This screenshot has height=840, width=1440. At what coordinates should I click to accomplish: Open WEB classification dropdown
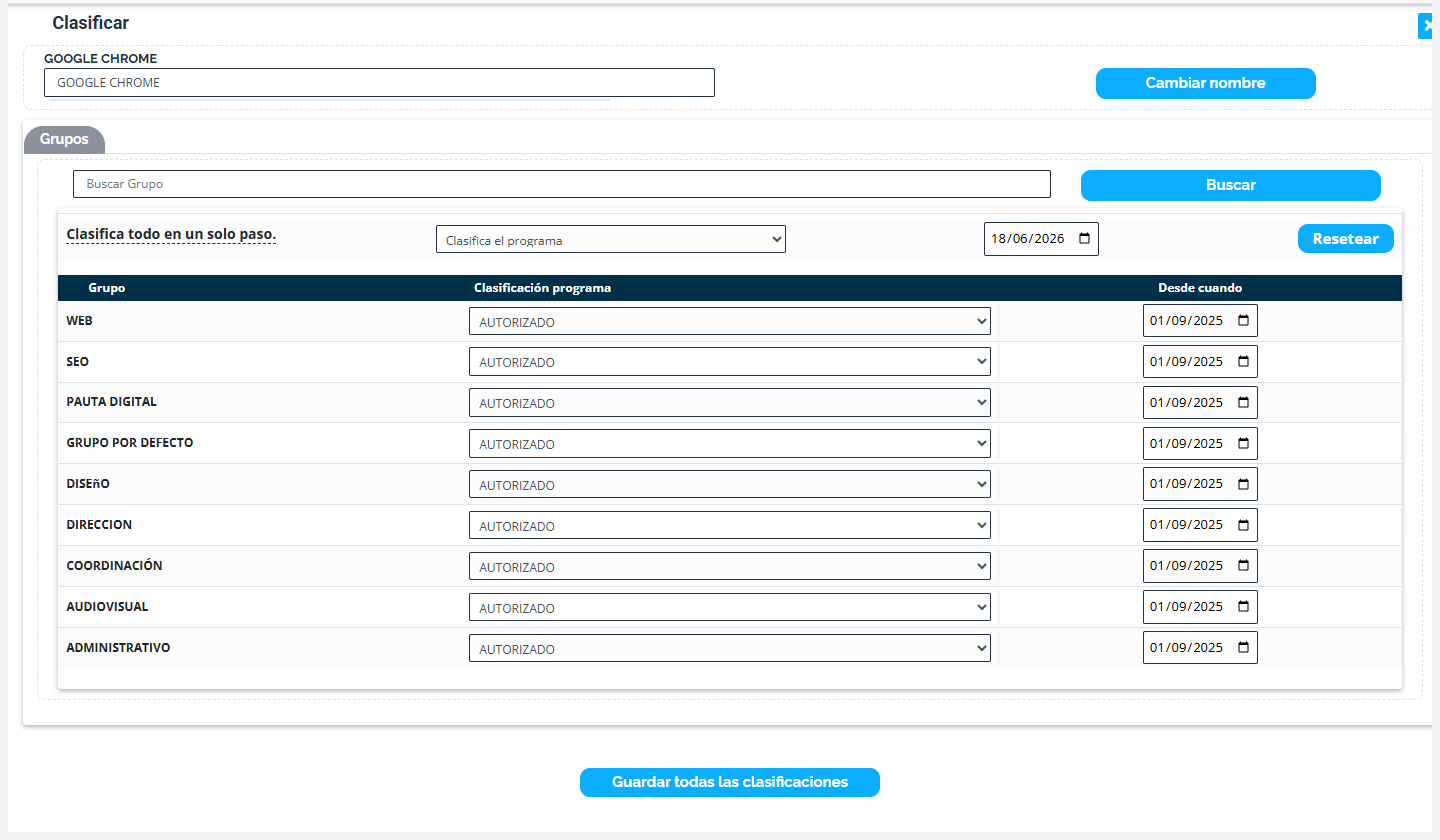click(x=730, y=321)
